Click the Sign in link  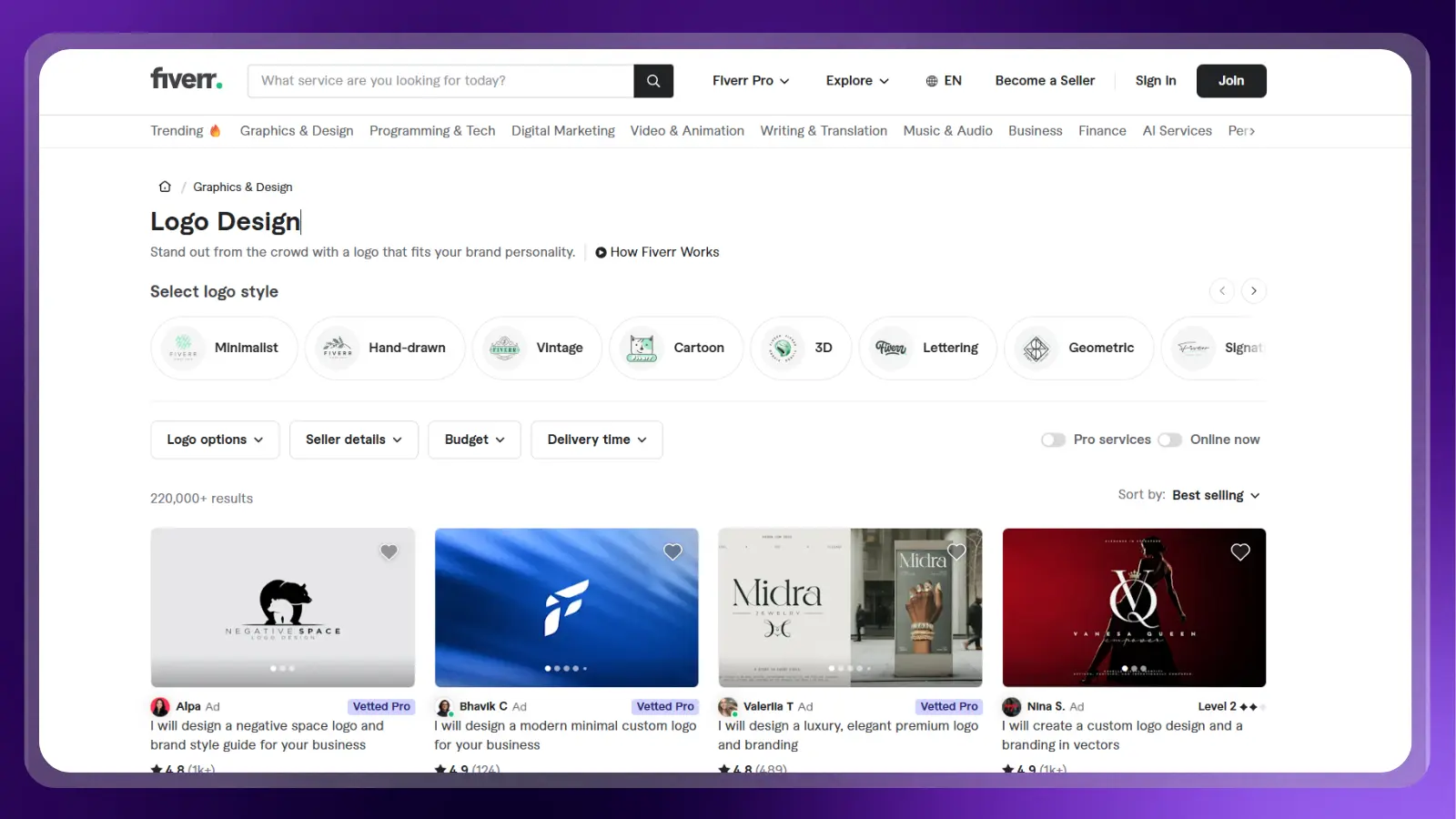point(1156,81)
